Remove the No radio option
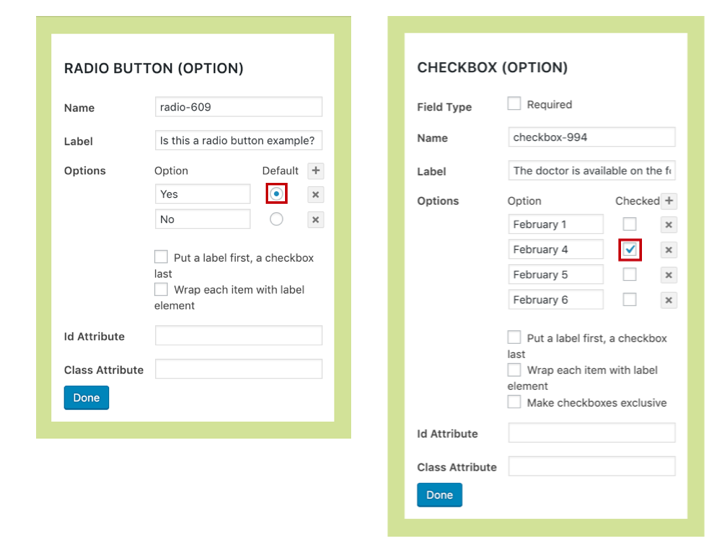The height and width of the screenshot is (556, 725). click(316, 220)
